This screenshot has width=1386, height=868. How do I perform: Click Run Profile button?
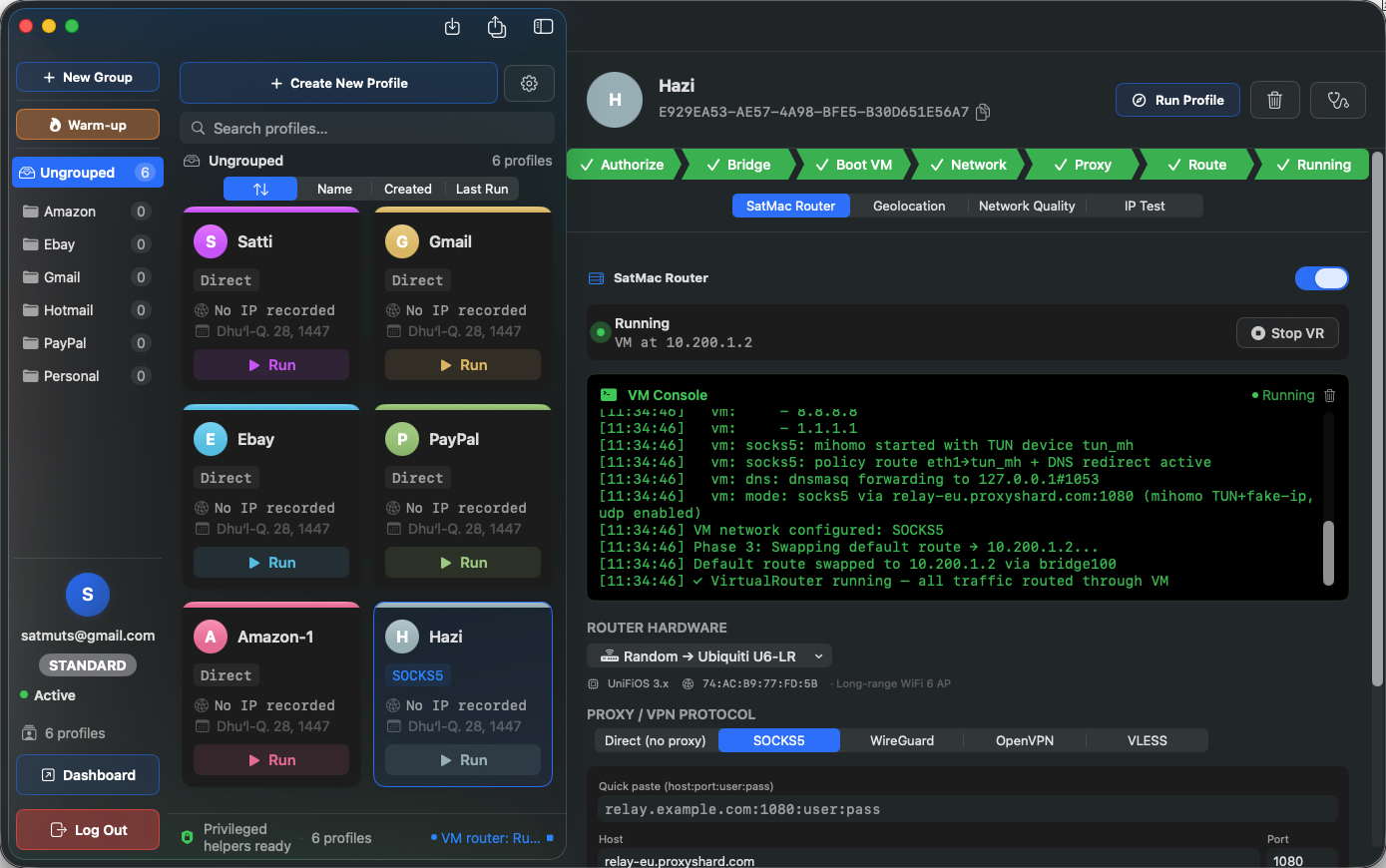[x=1177, y=100]
